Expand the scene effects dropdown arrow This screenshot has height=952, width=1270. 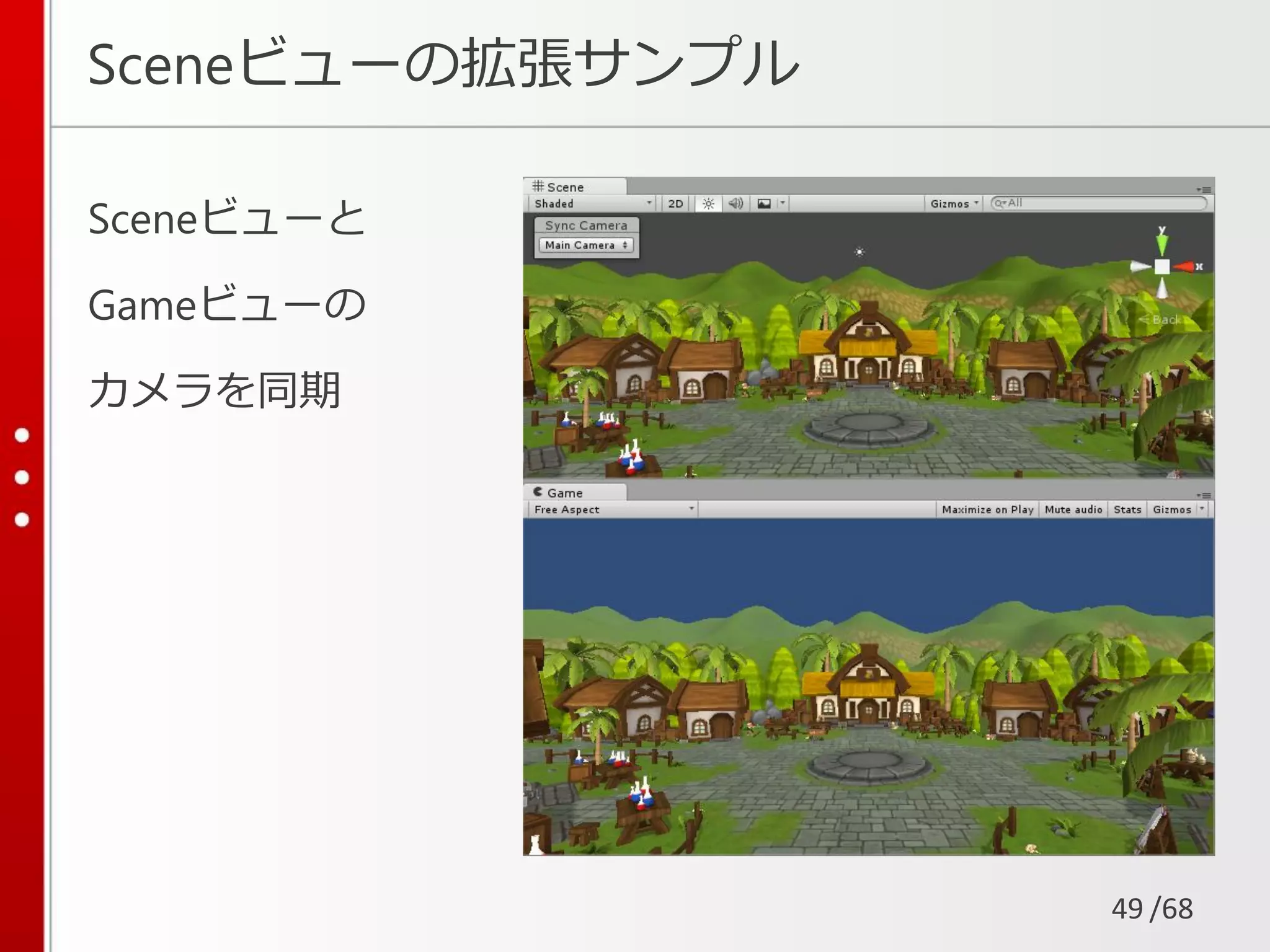pyautogui.click(x=783, y=203)
